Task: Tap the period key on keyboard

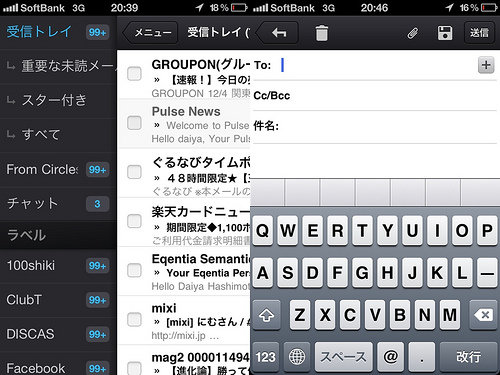Action: point(422,357)
